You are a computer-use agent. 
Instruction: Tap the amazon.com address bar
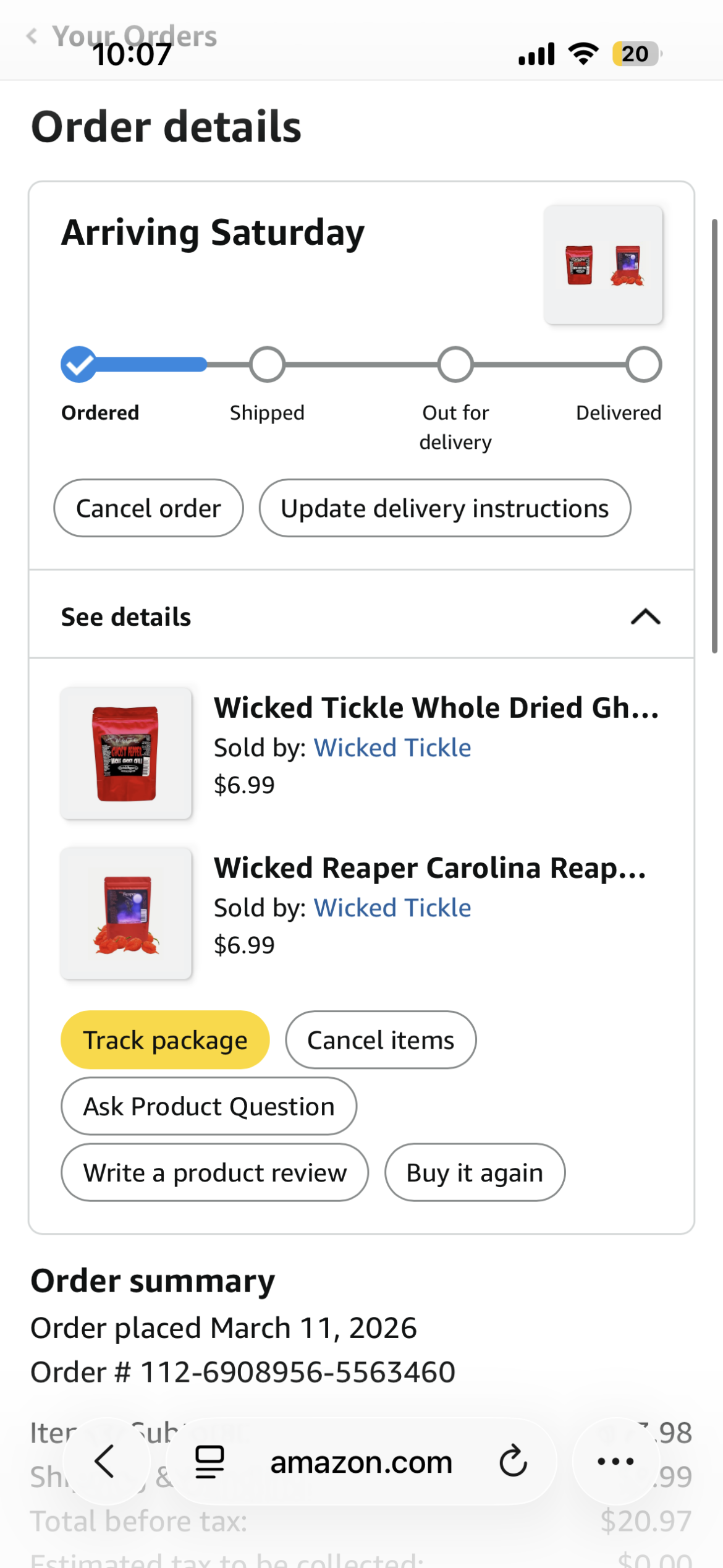pyautogui.click(x=361, y=1462)
